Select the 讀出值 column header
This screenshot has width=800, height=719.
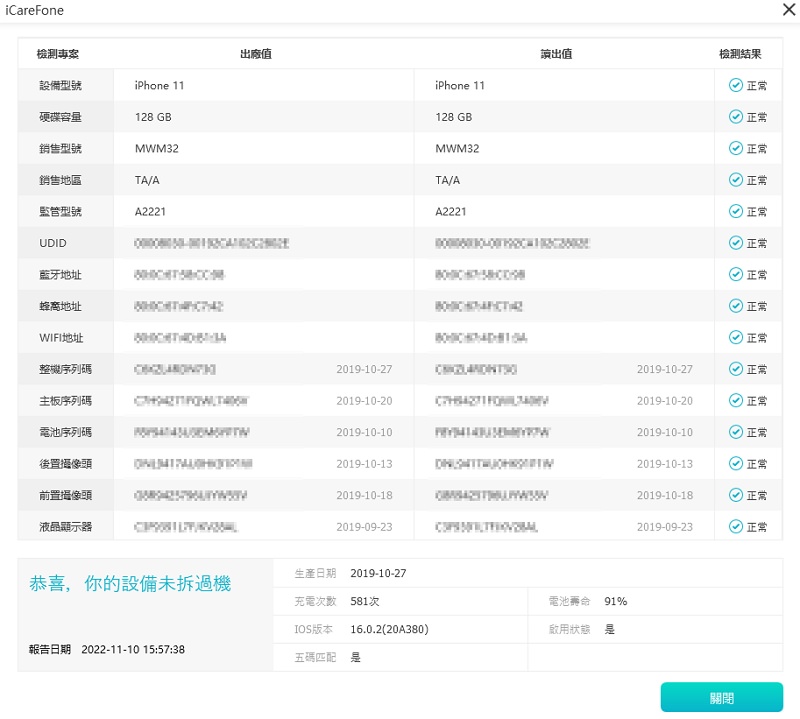pos(556,54)
